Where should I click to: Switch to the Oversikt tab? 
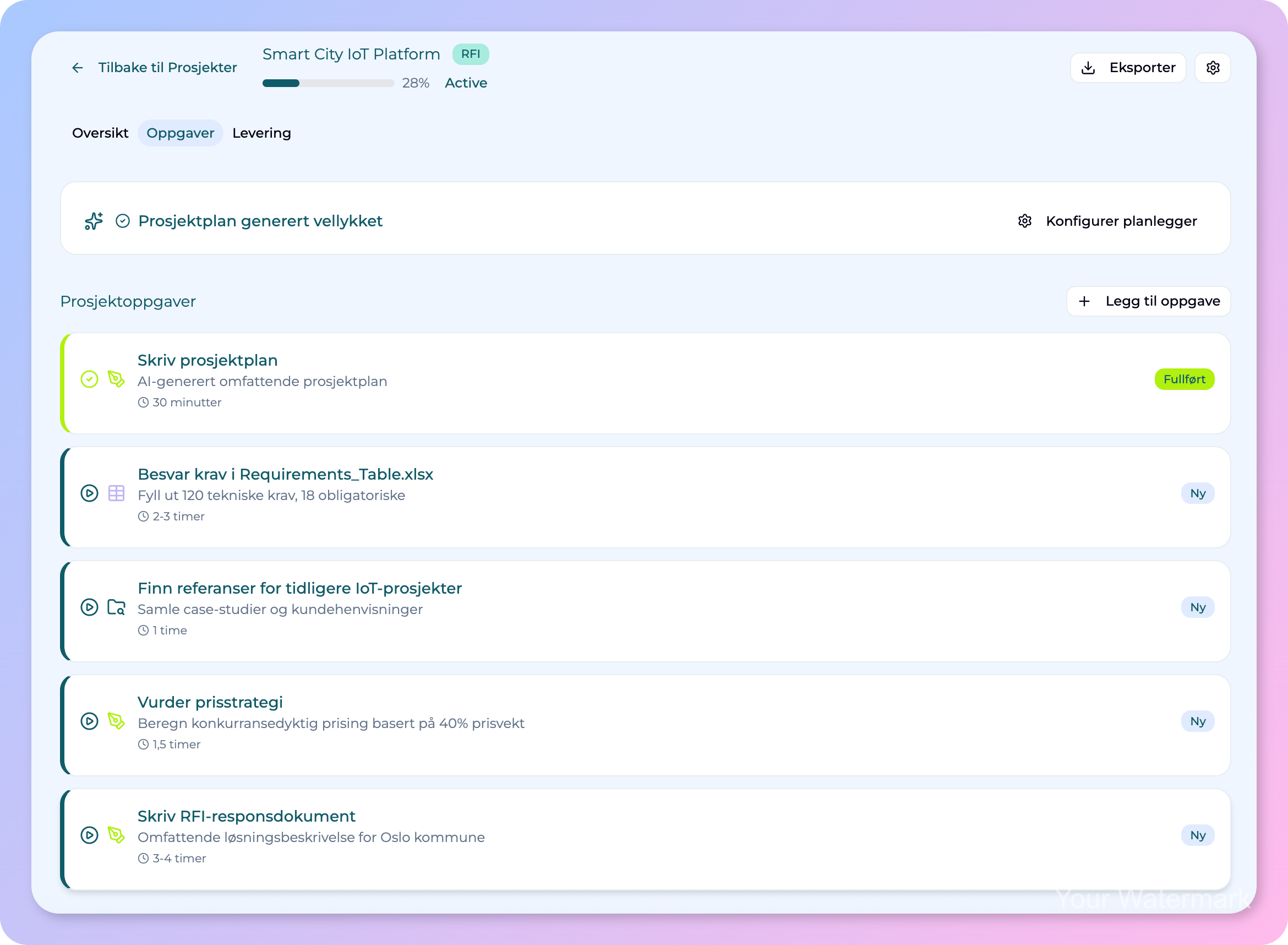[x=100, y=133]
